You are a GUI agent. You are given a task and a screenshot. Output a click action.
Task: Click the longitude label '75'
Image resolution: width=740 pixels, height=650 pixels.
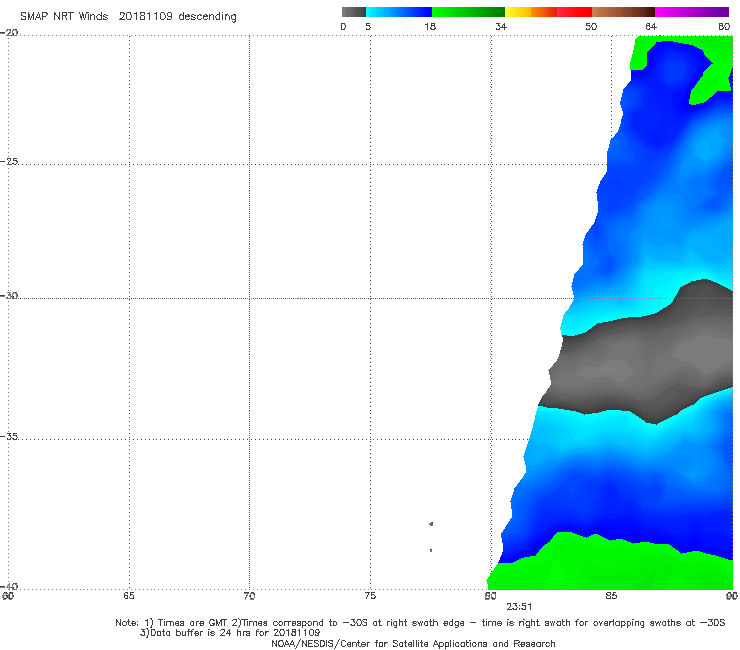click(370, 596)
